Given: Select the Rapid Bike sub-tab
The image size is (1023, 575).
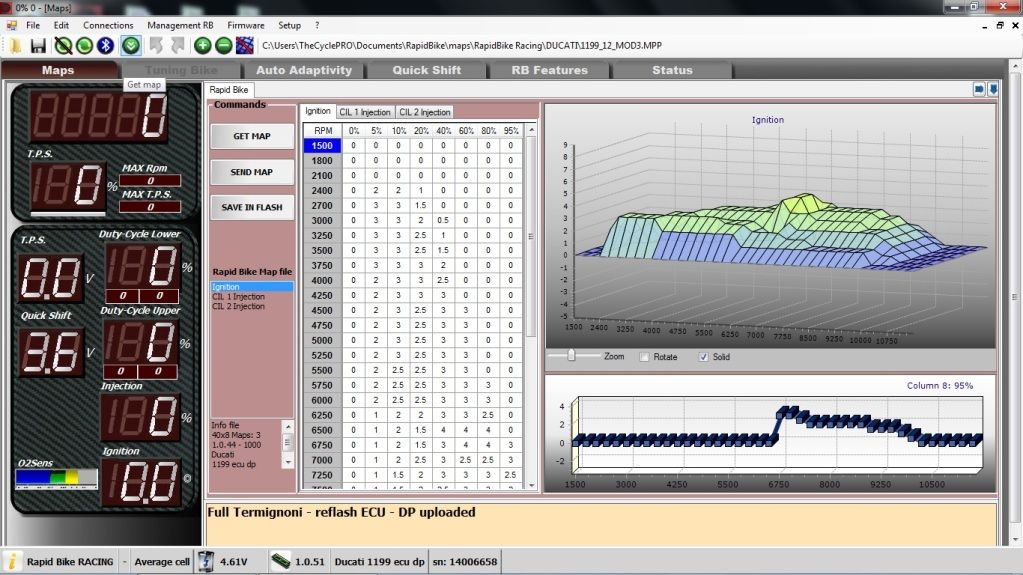Looking at the screenshot, I should [228, 89].
